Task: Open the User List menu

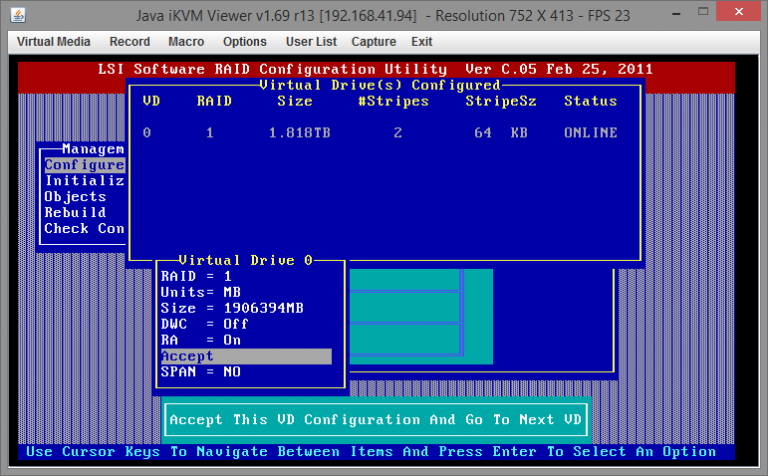Action: click(309, 42)
